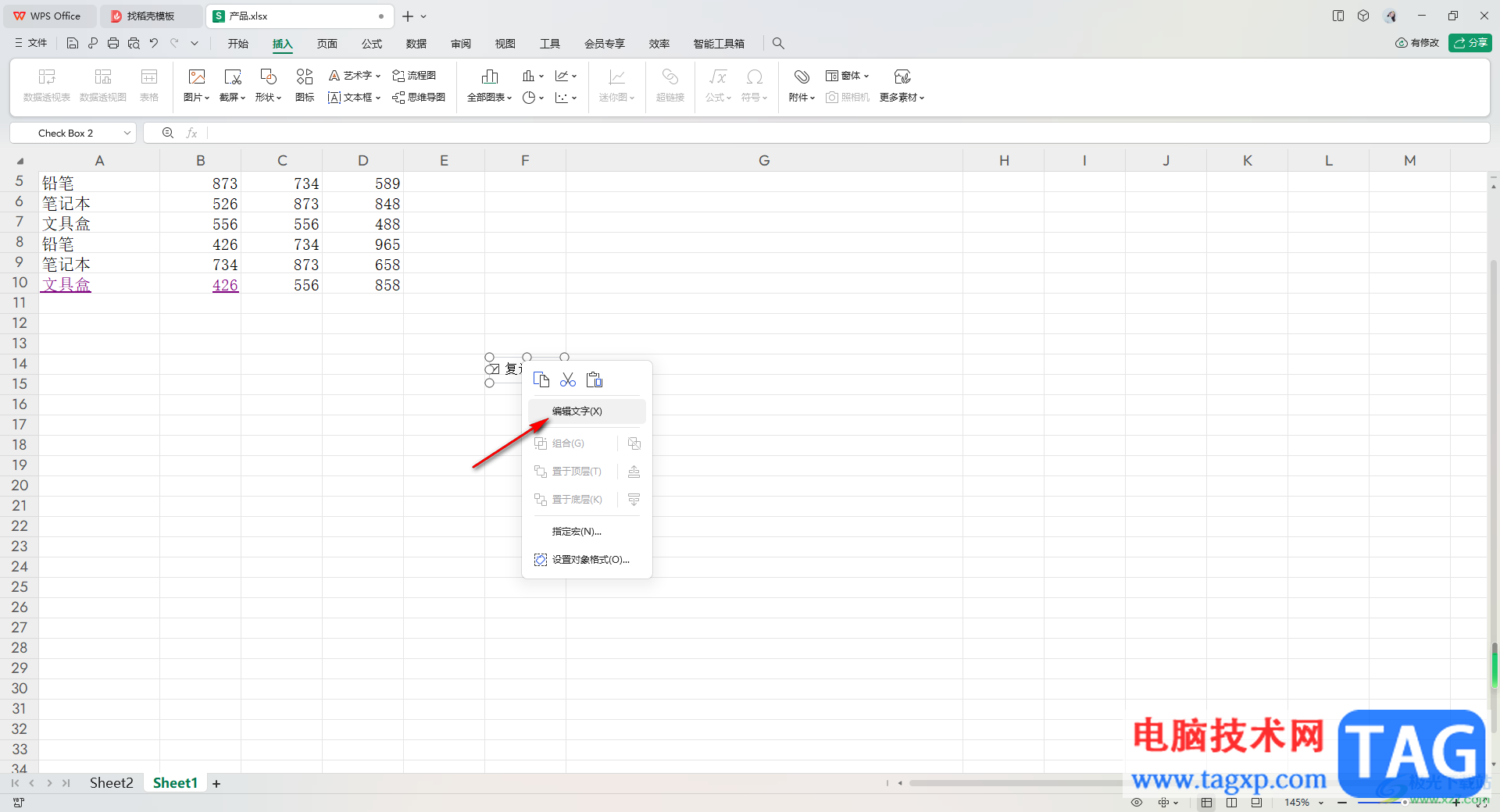Viewport: 1500px width, 812px height.
Task: Open the bar chart type dropdown
Action: tap(533, 76)
